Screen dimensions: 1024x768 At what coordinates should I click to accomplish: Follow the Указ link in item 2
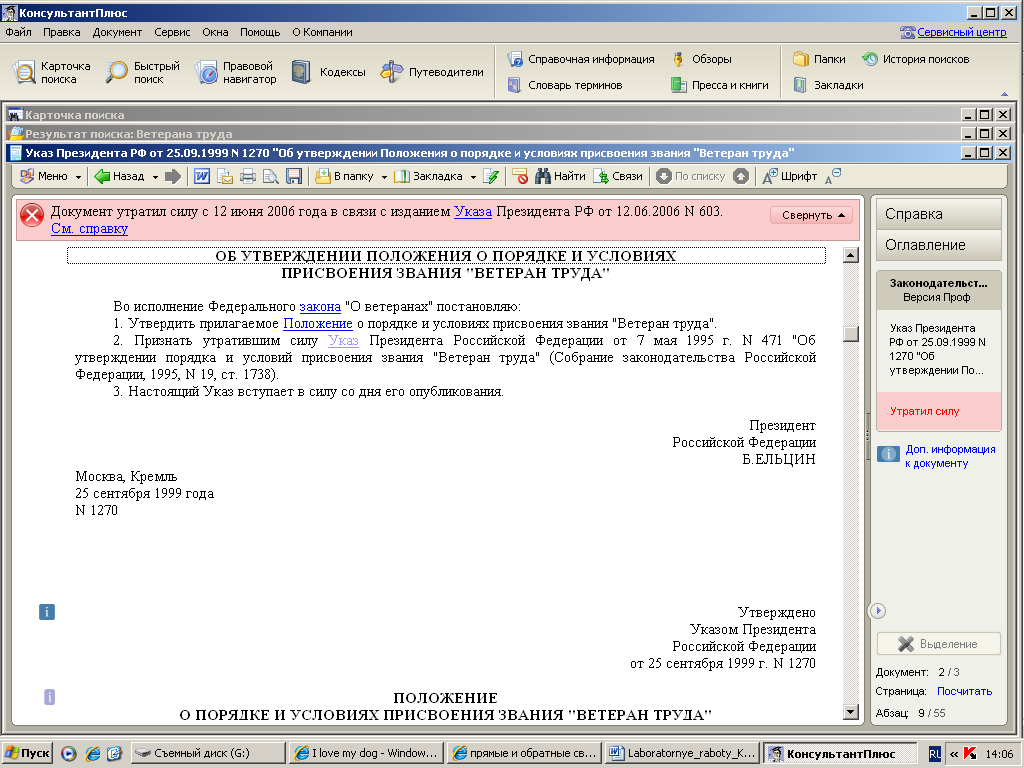[x=344, y=340]
